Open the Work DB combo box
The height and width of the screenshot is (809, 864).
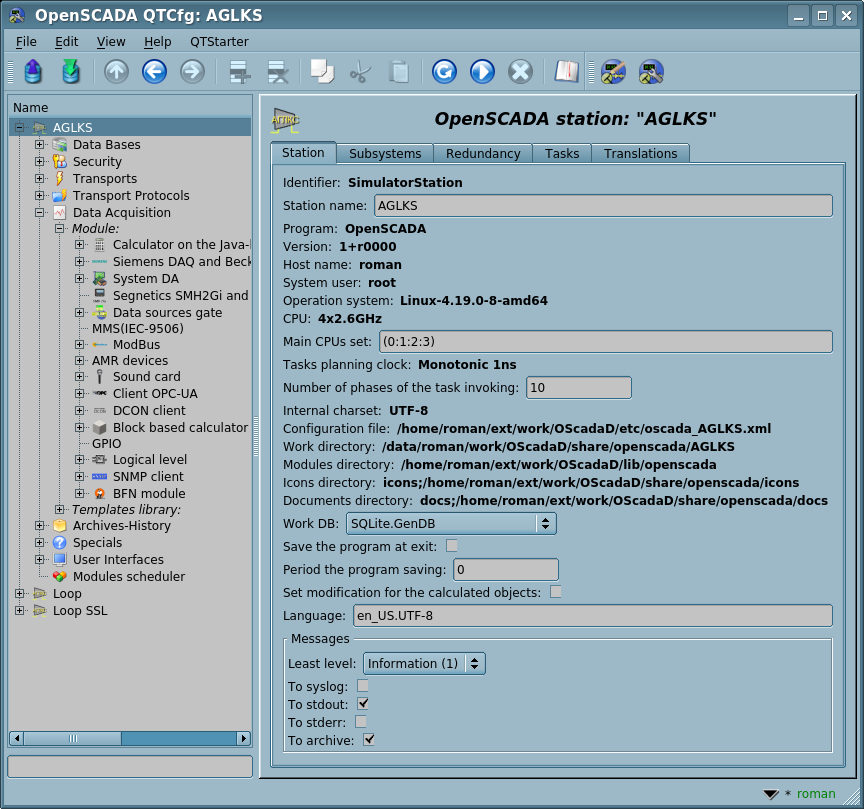451,524
